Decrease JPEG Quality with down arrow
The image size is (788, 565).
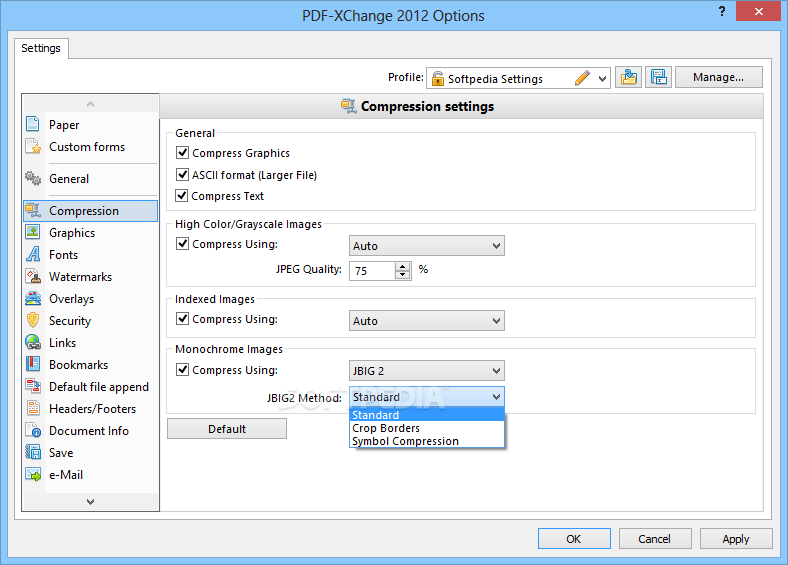click(403, 275)
